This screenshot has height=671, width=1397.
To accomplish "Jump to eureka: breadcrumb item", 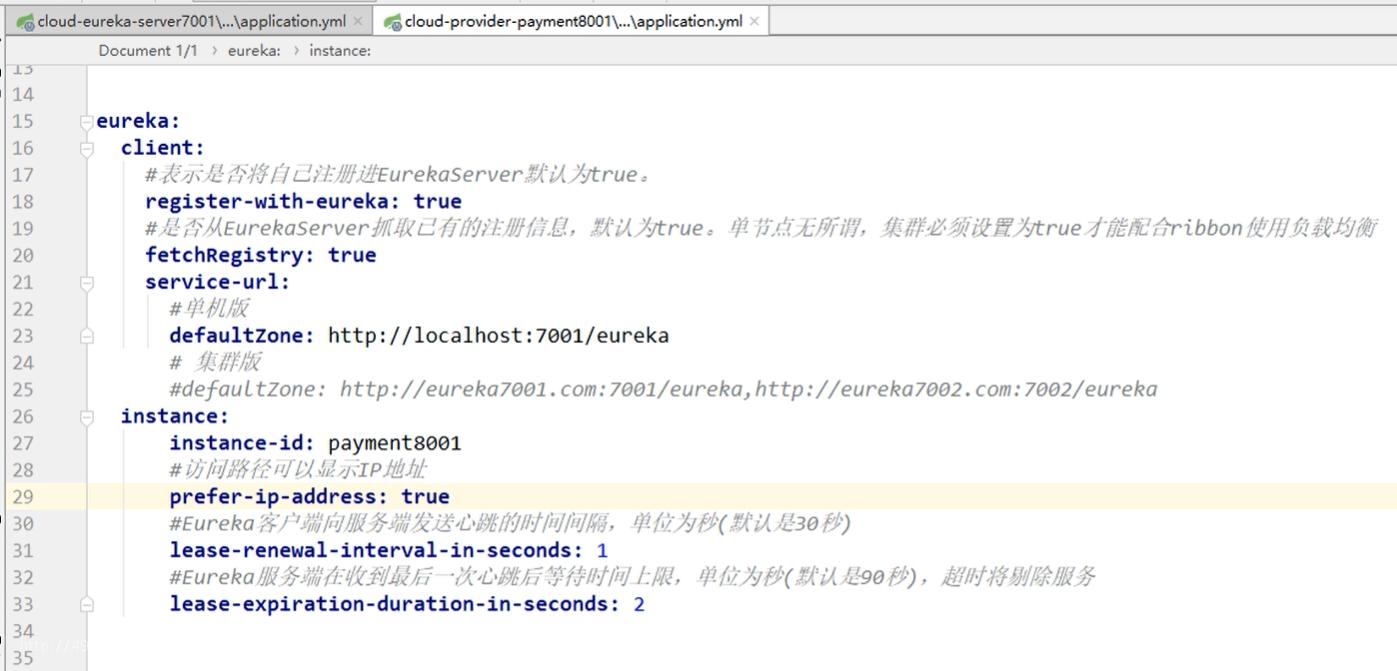I will click(x=254, y=51).
